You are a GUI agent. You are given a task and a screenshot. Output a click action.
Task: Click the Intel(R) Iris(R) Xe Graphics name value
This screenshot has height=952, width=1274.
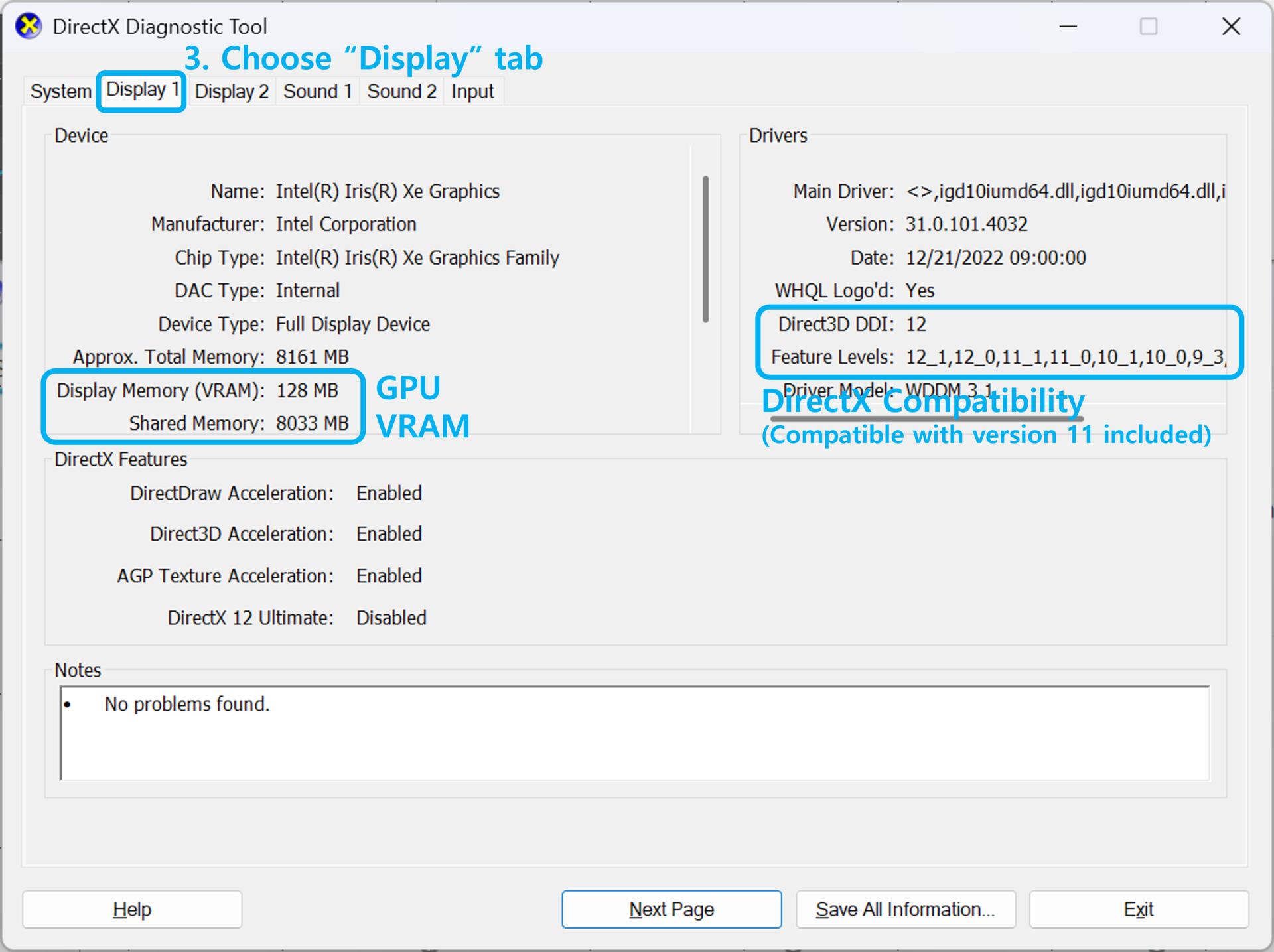[x=388, y=192]
